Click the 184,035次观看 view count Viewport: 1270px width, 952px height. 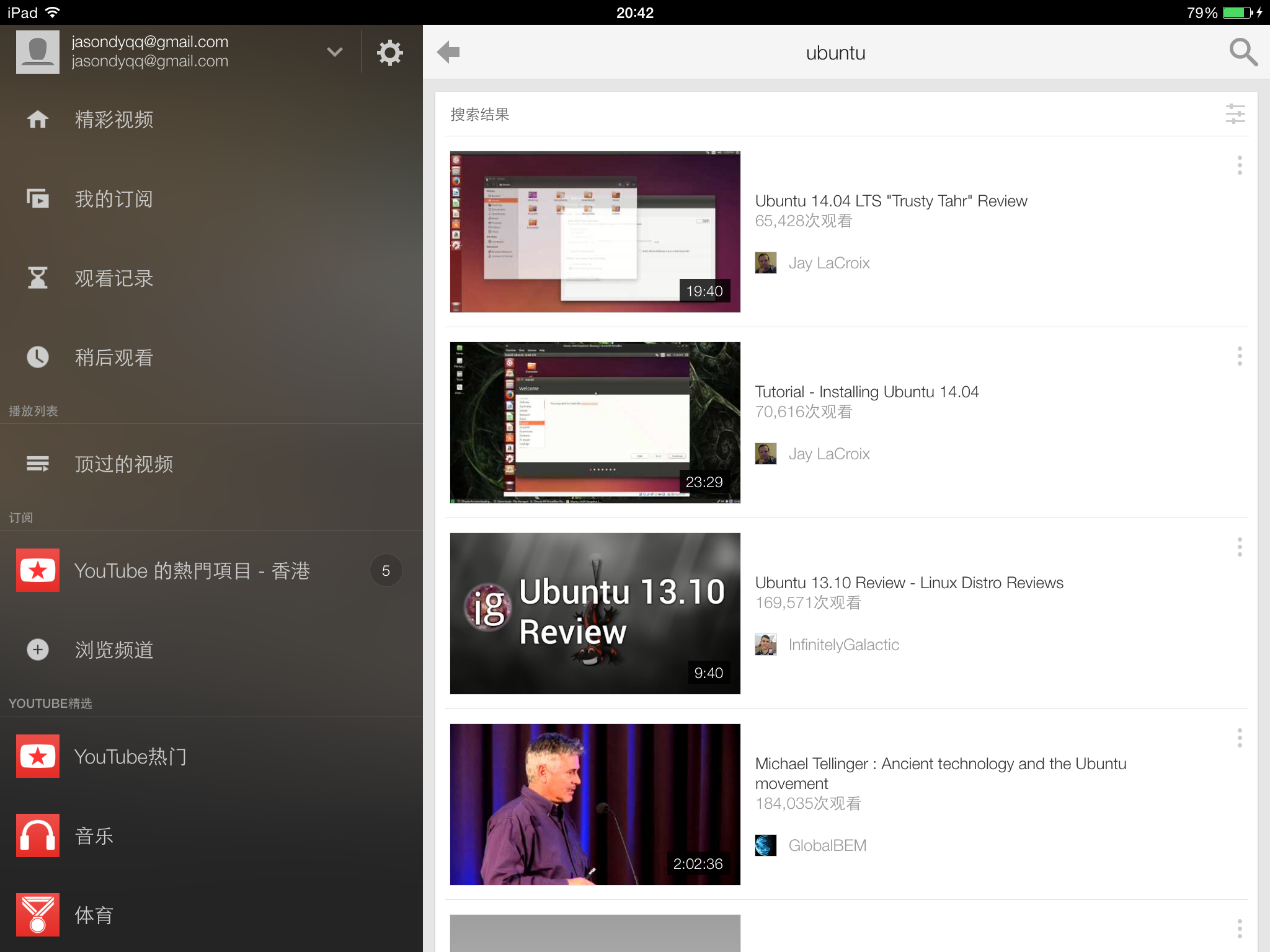808,803
